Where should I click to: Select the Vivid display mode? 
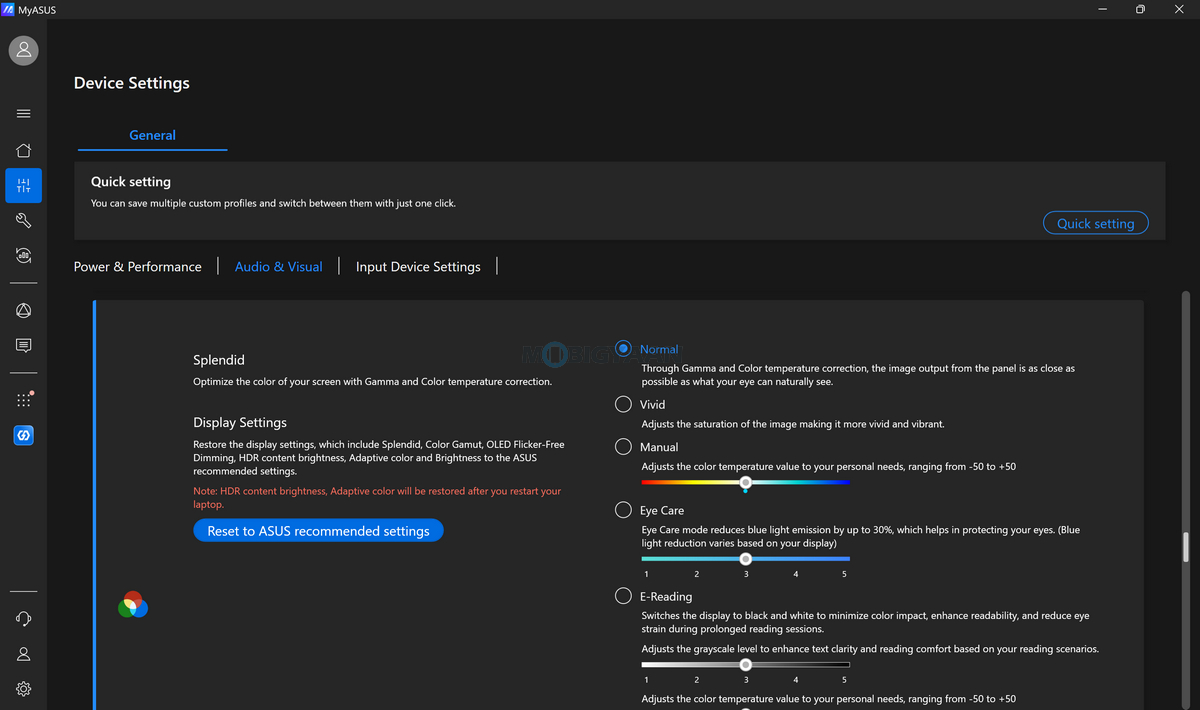click(624, 404)
